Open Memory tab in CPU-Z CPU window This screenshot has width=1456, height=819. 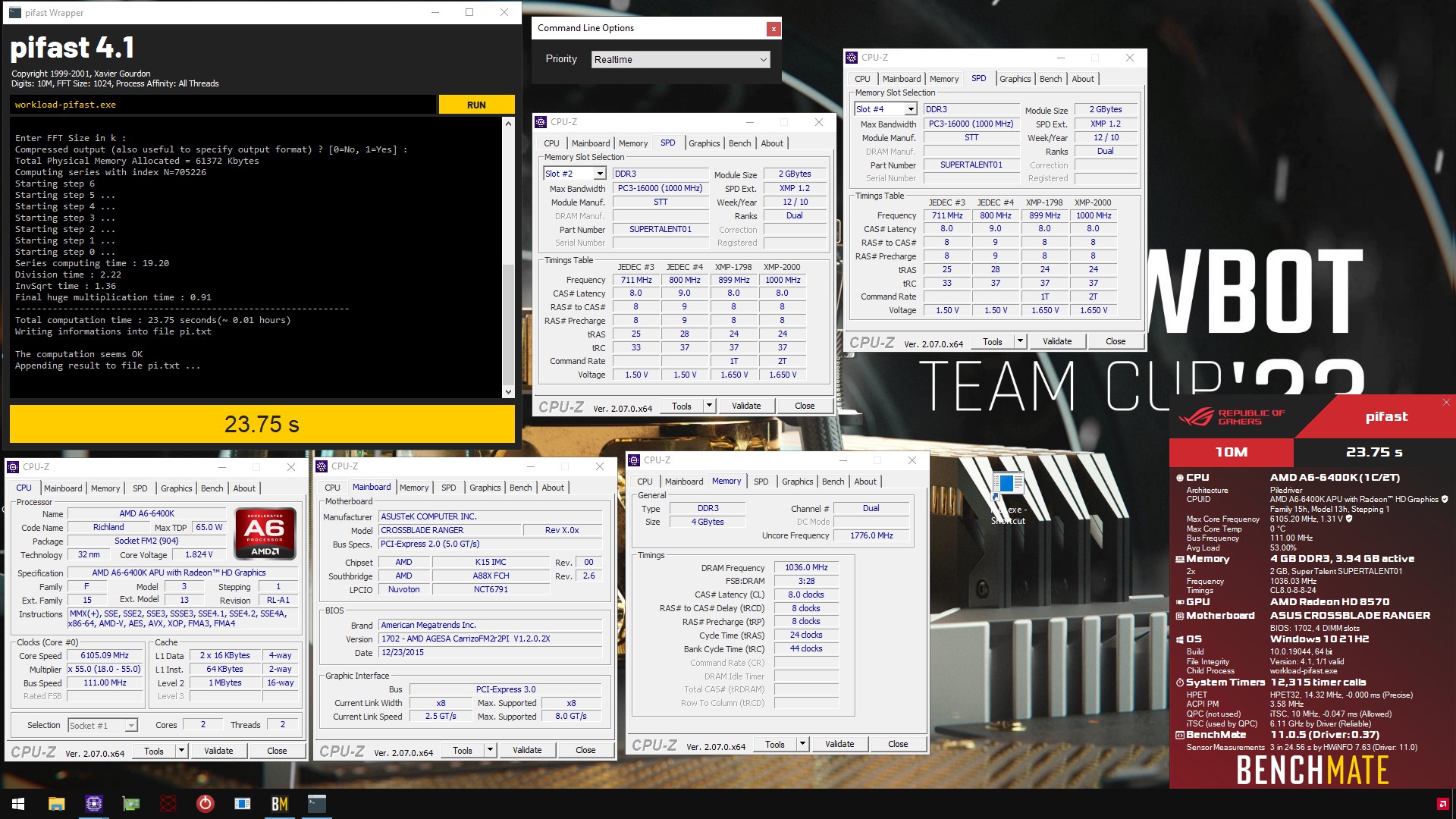[x=105, y=488]
